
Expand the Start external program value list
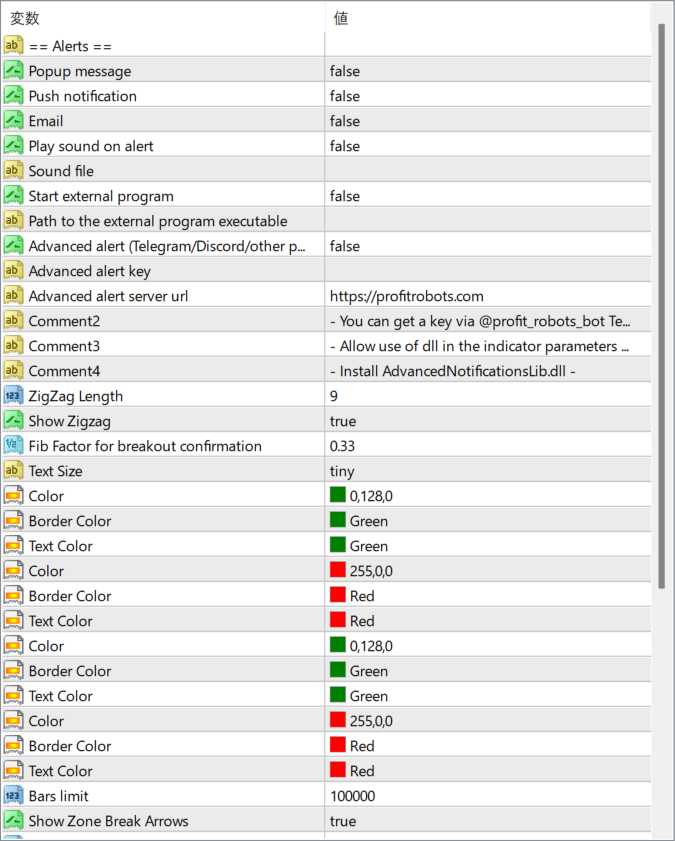click(345, 196)
